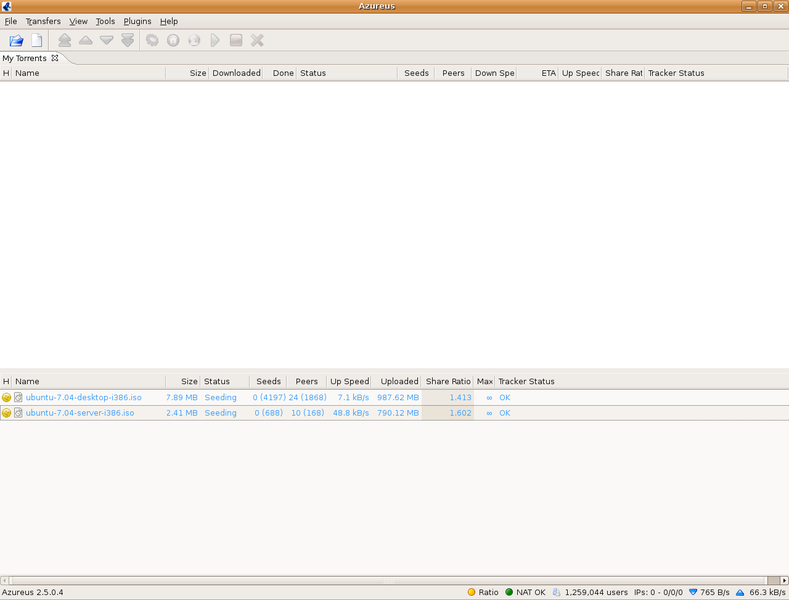Click the globe-like toolbar icon before Start

[194, 40]
